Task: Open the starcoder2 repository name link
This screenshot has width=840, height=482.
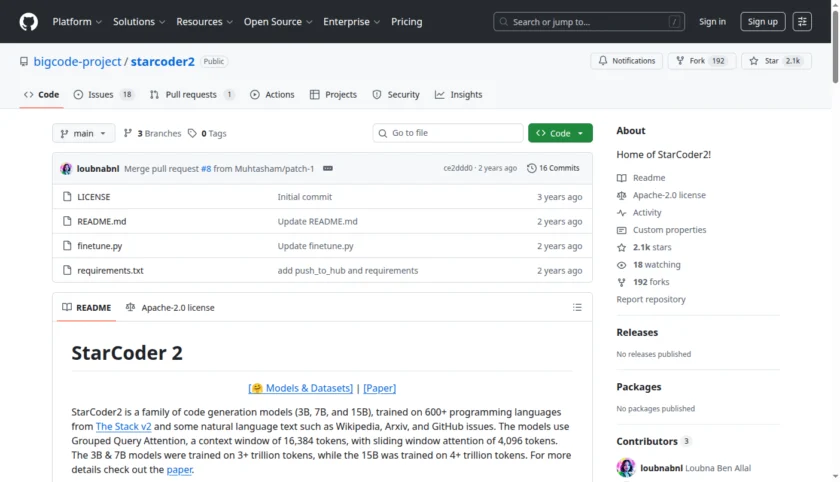Action: 162,62
